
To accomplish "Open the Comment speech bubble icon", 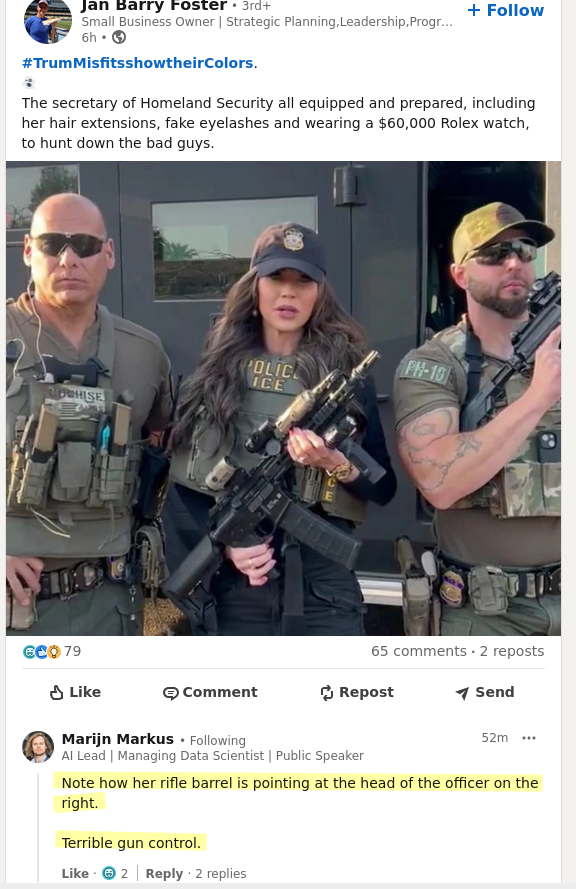I will click(170, 693).
